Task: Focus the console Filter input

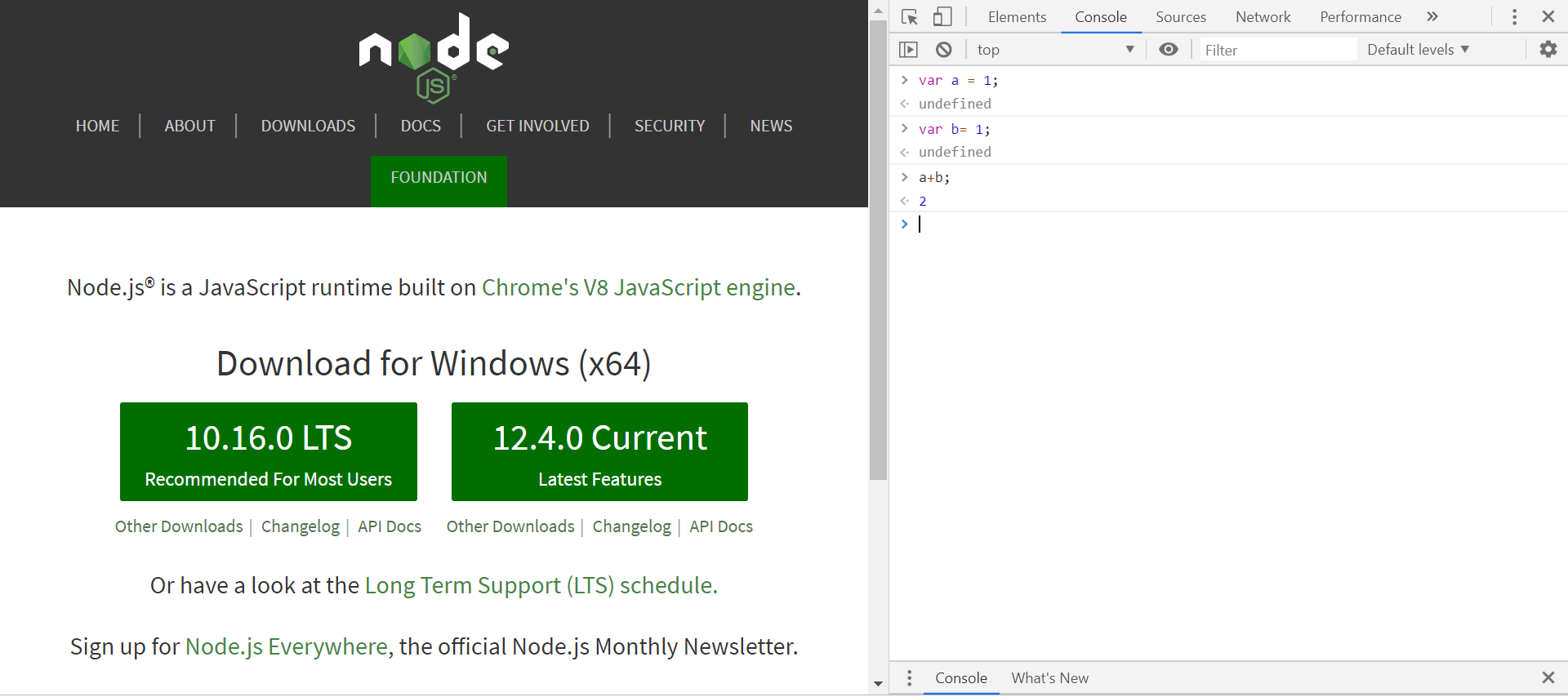Action: (x=1278, y=50)
